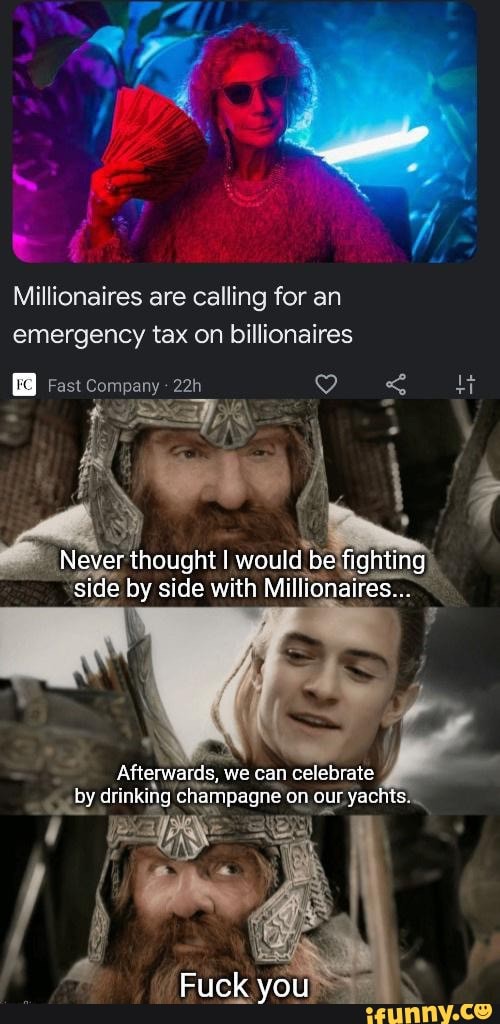Share the article with the share icon
This screenshot has width=500, height=1024.
396,386
